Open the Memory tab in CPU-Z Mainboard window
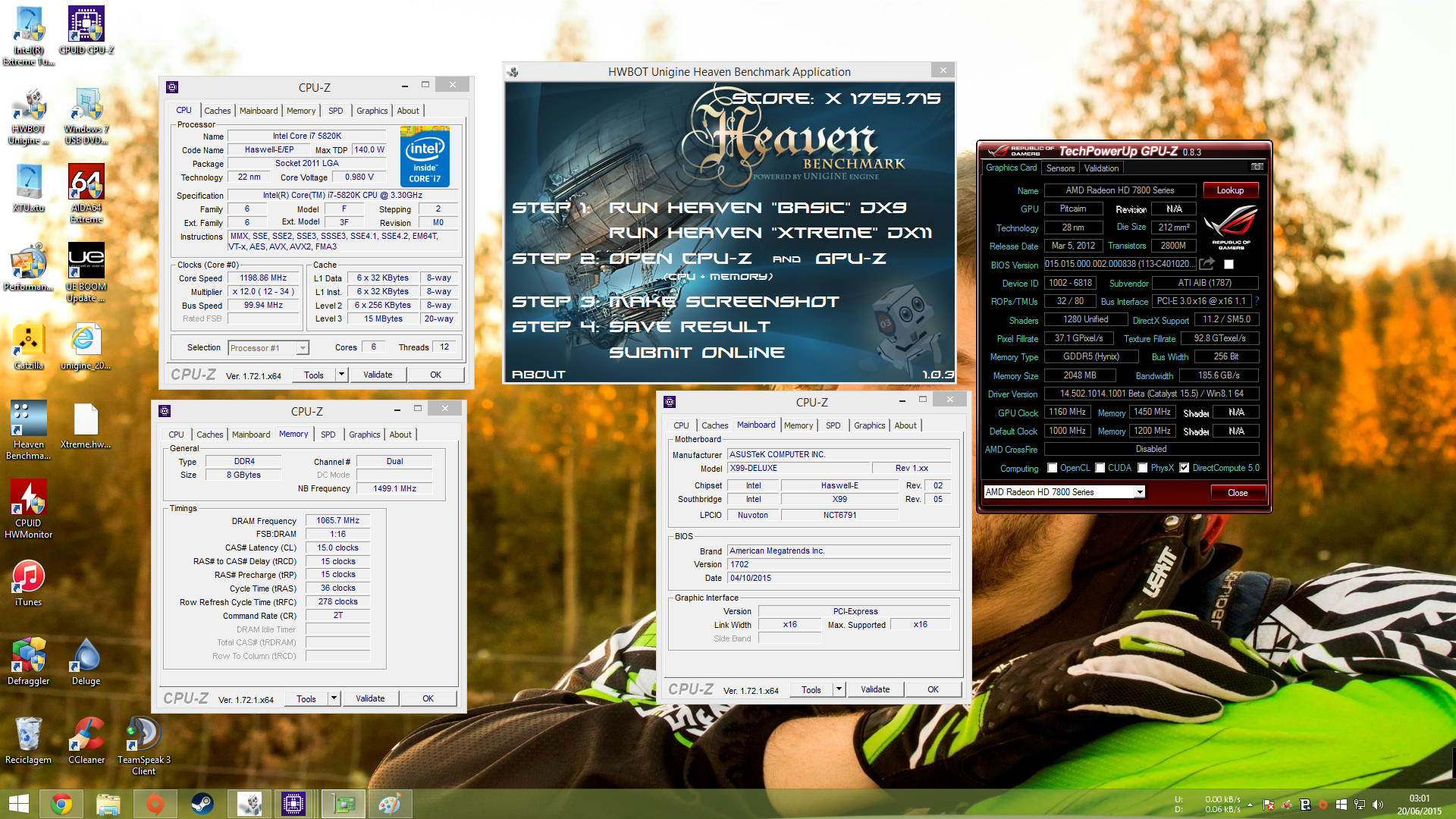 798,425
